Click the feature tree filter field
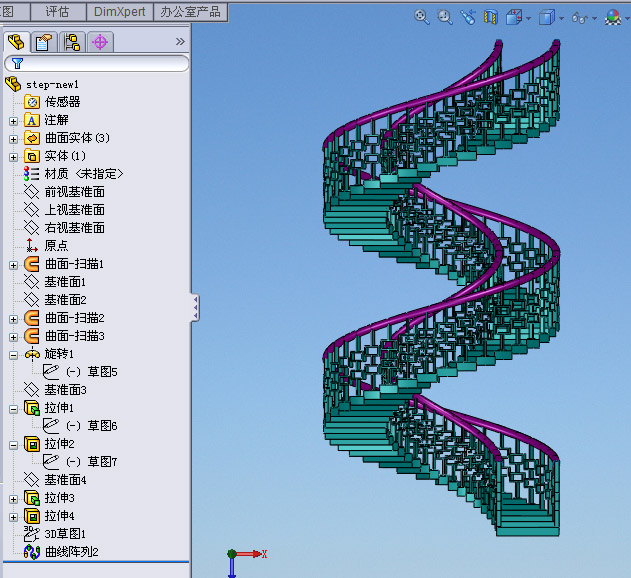This screenshot has height=578, width=631. point(97,63)
